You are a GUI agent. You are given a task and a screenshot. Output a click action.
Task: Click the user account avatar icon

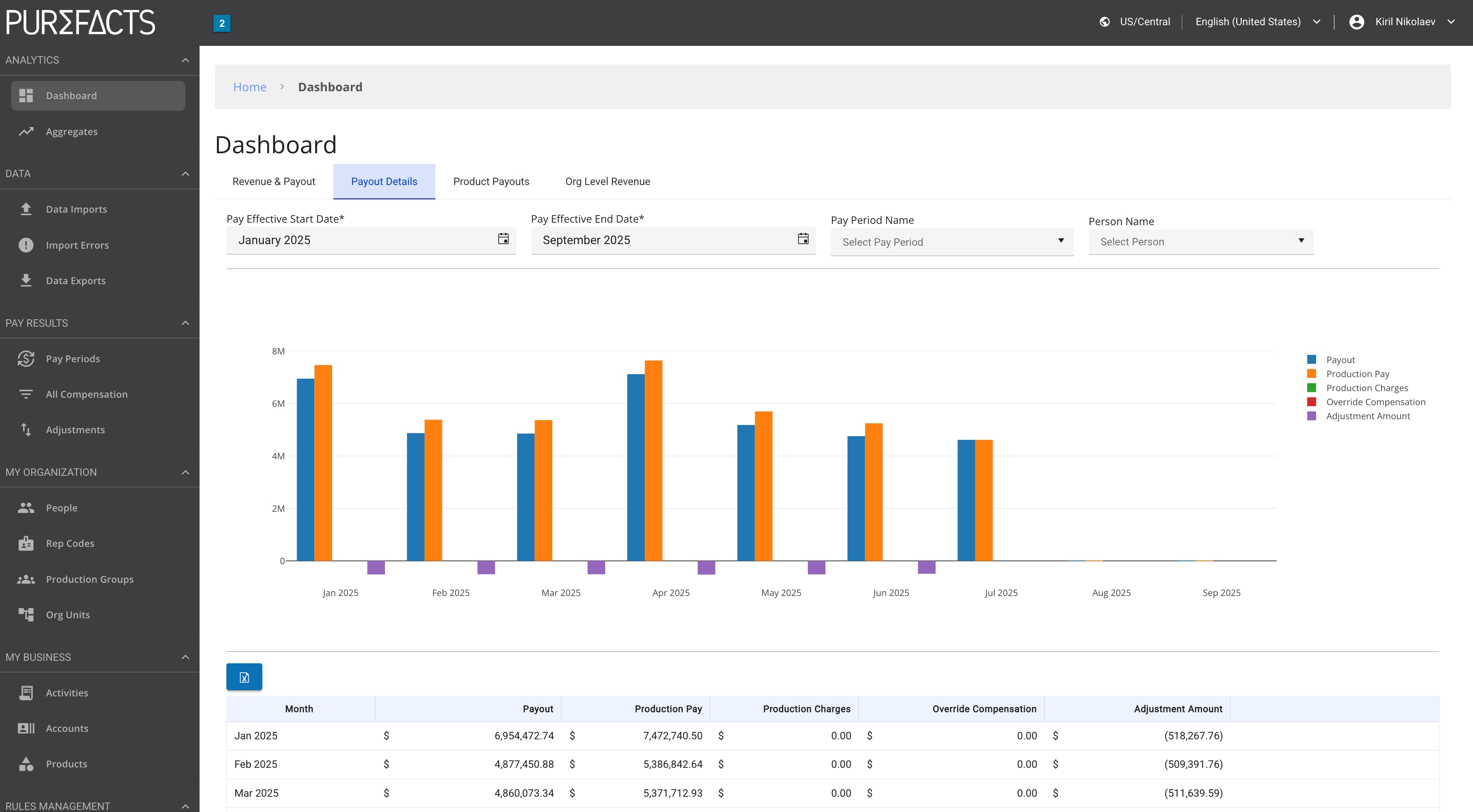click(1357, 22)
